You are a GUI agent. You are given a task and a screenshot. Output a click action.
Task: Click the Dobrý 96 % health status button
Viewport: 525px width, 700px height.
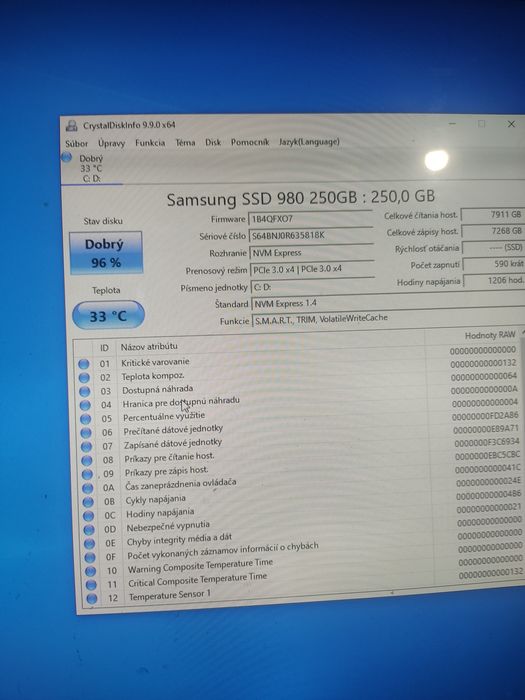point(106,253)
